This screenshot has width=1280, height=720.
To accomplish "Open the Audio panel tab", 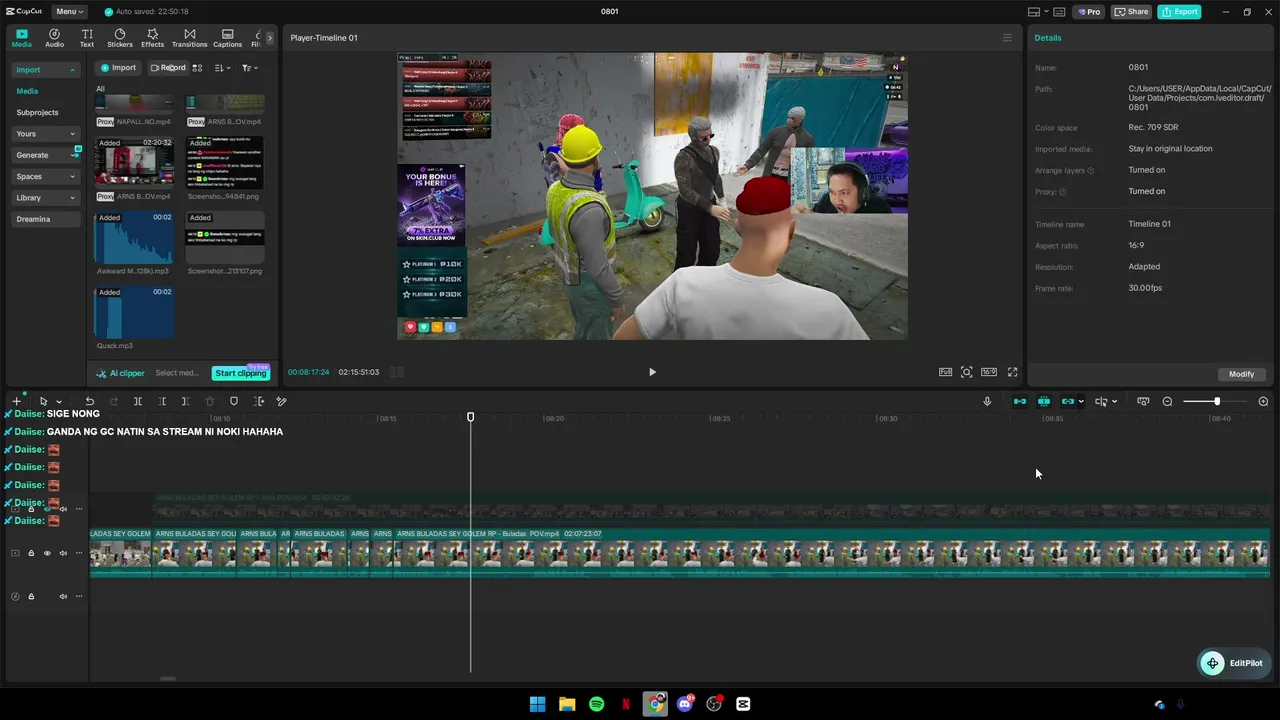I will tap(54, 38).
